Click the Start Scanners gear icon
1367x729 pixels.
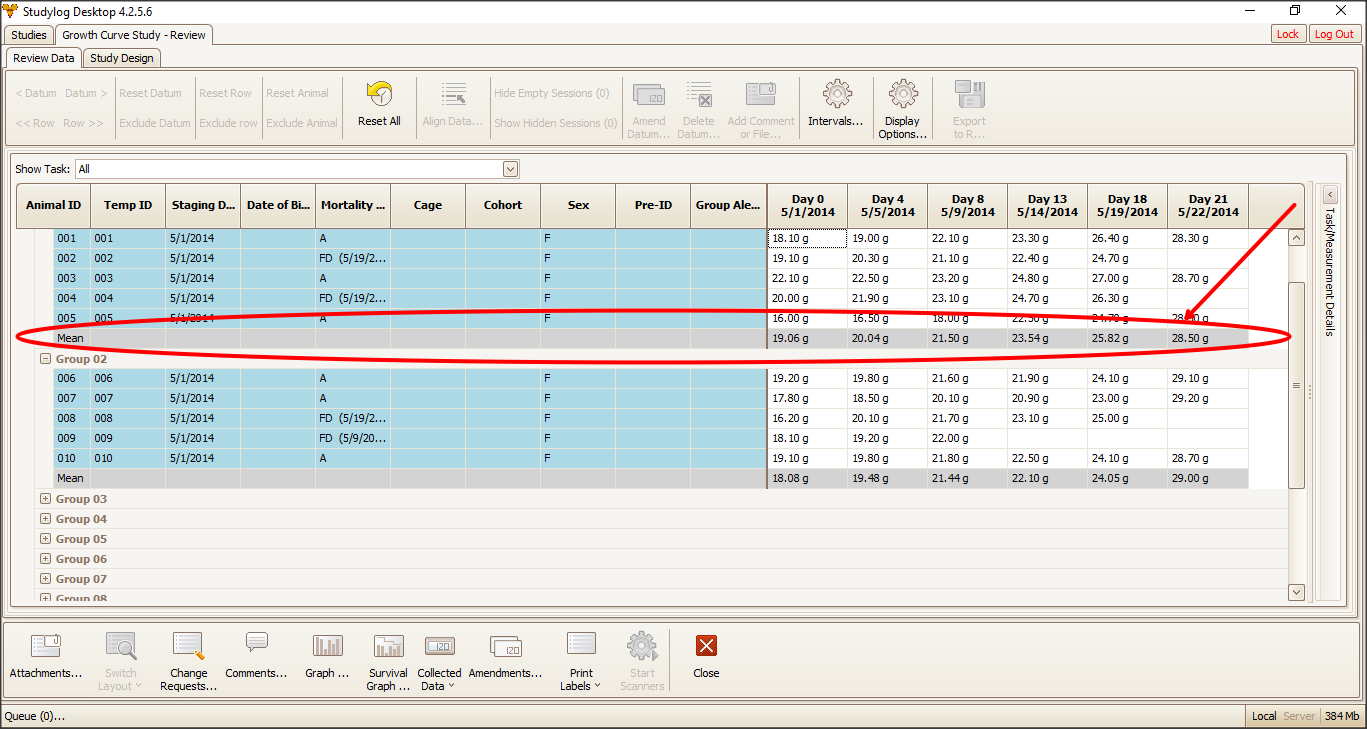pos(641,645)
